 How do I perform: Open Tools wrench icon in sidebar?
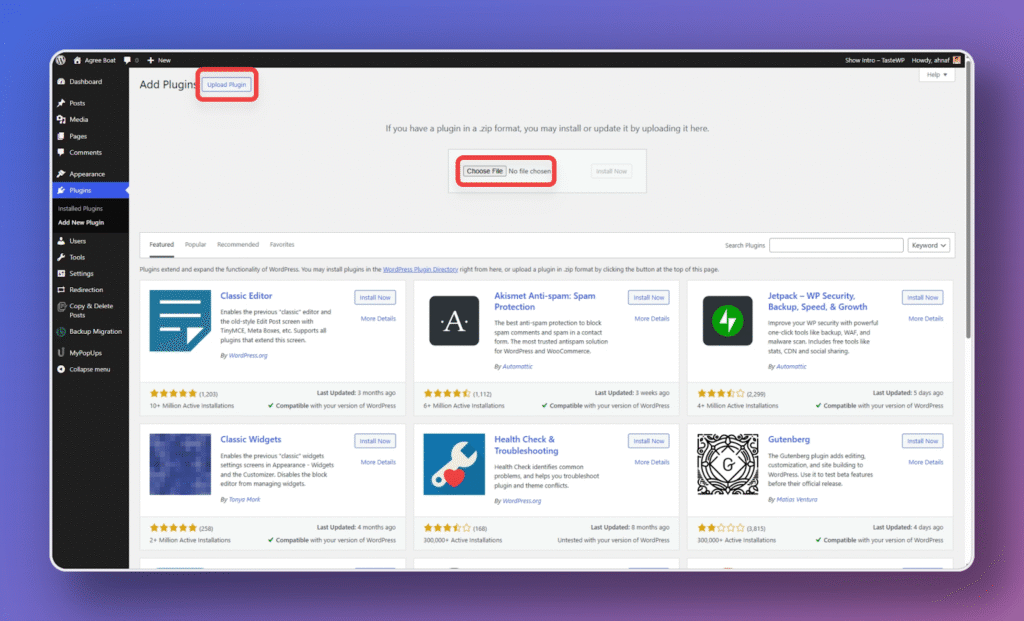[61, 257]
